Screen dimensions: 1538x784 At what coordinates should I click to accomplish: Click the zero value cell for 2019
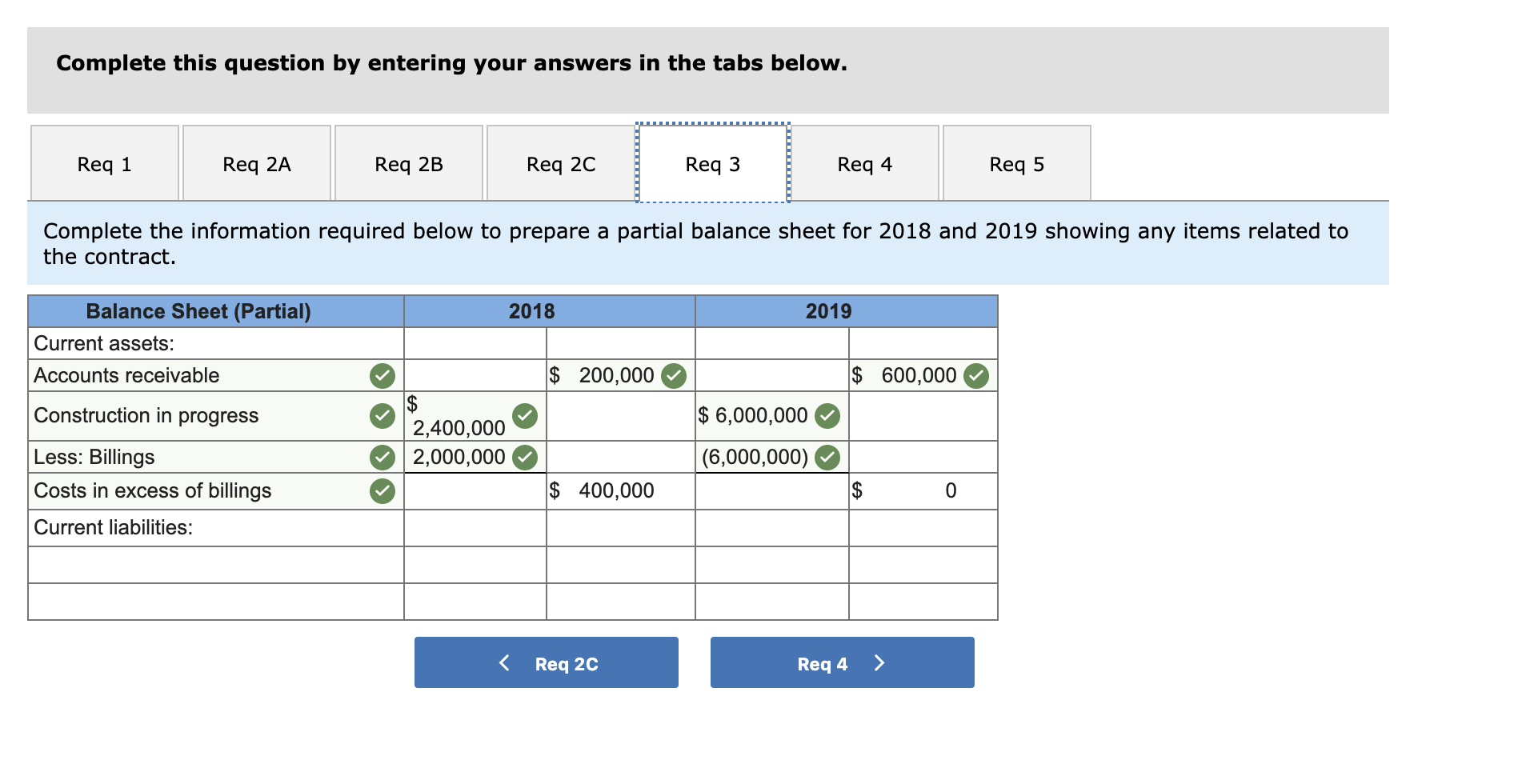point(922,490)
